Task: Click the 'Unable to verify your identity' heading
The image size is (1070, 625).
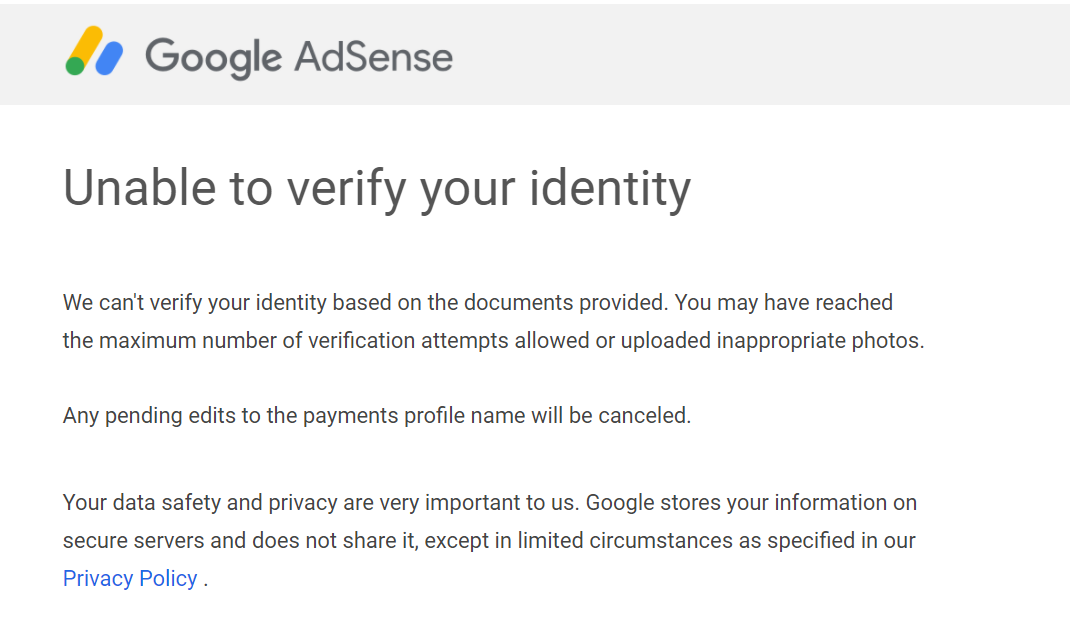Action: tap(377, 189)
